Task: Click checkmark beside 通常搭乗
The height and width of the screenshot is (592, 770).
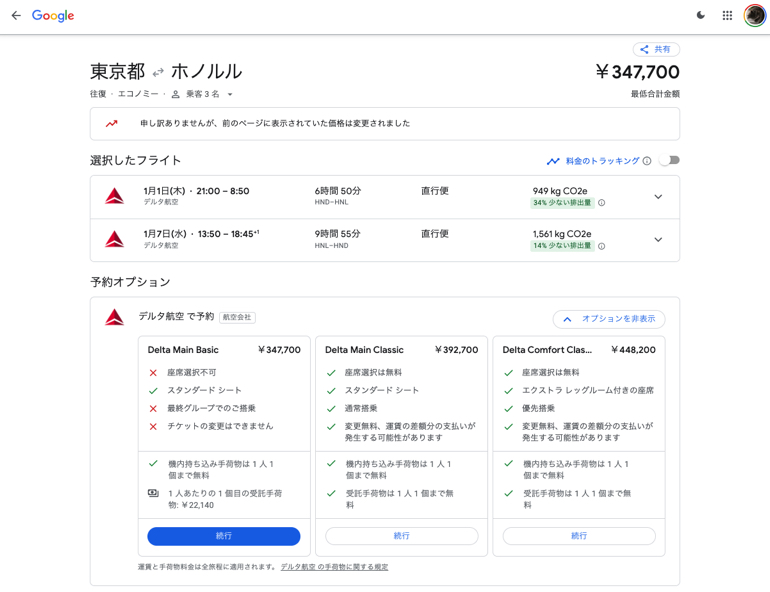Action: coord(331,408)
